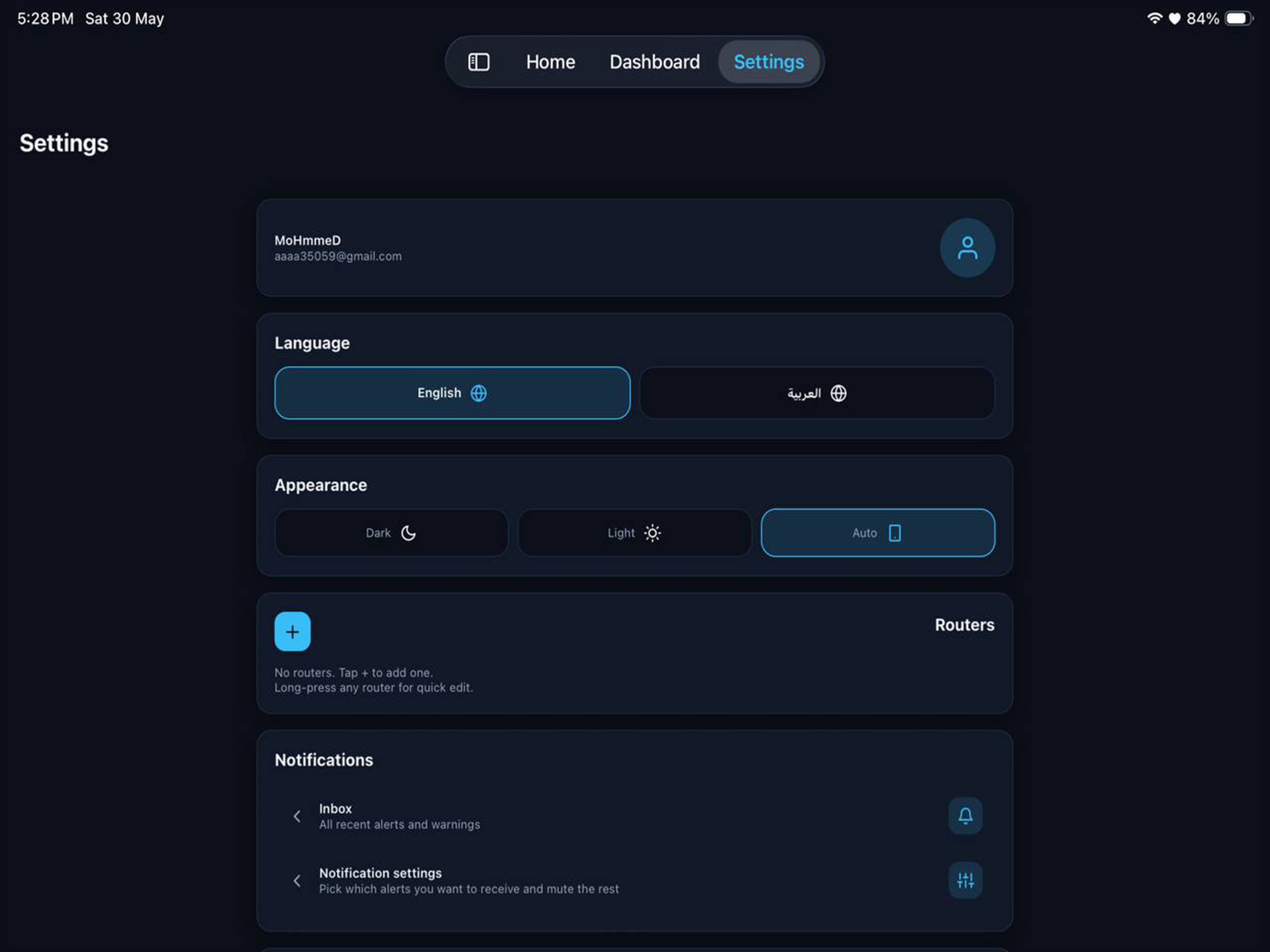Click the email aaaa35059@gmail.com
The height and width of the screenshot is (952, 1270).
pos(338,256)
